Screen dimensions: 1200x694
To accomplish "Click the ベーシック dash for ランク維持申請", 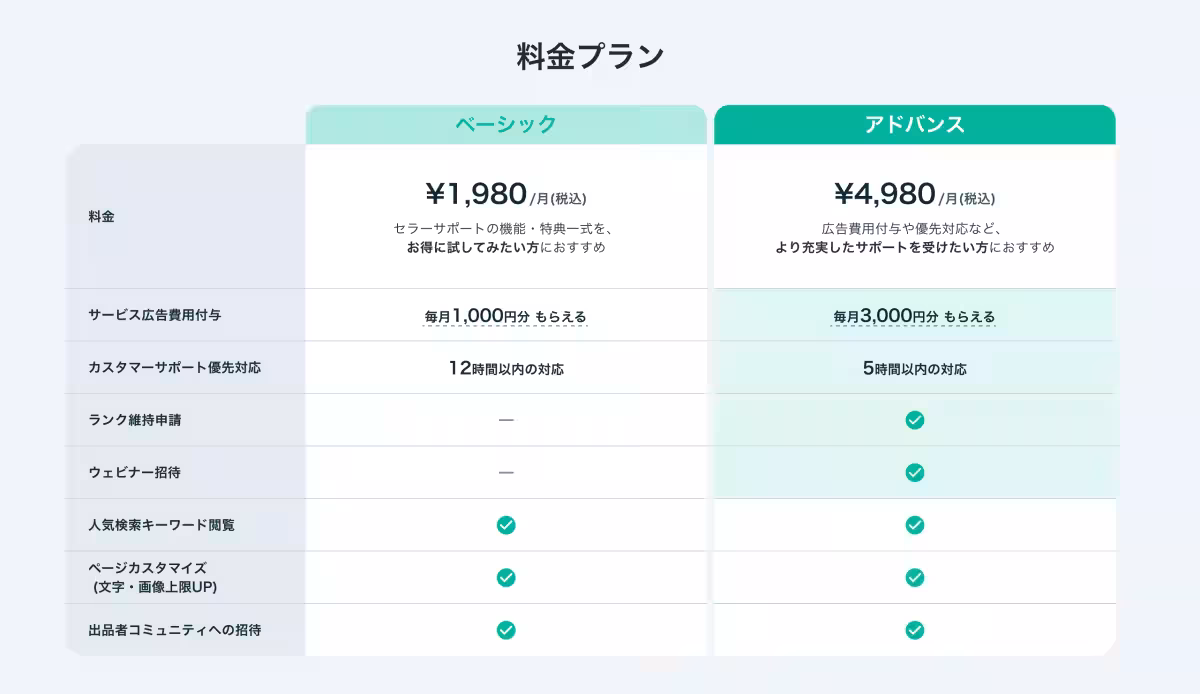I will [506, 420].
